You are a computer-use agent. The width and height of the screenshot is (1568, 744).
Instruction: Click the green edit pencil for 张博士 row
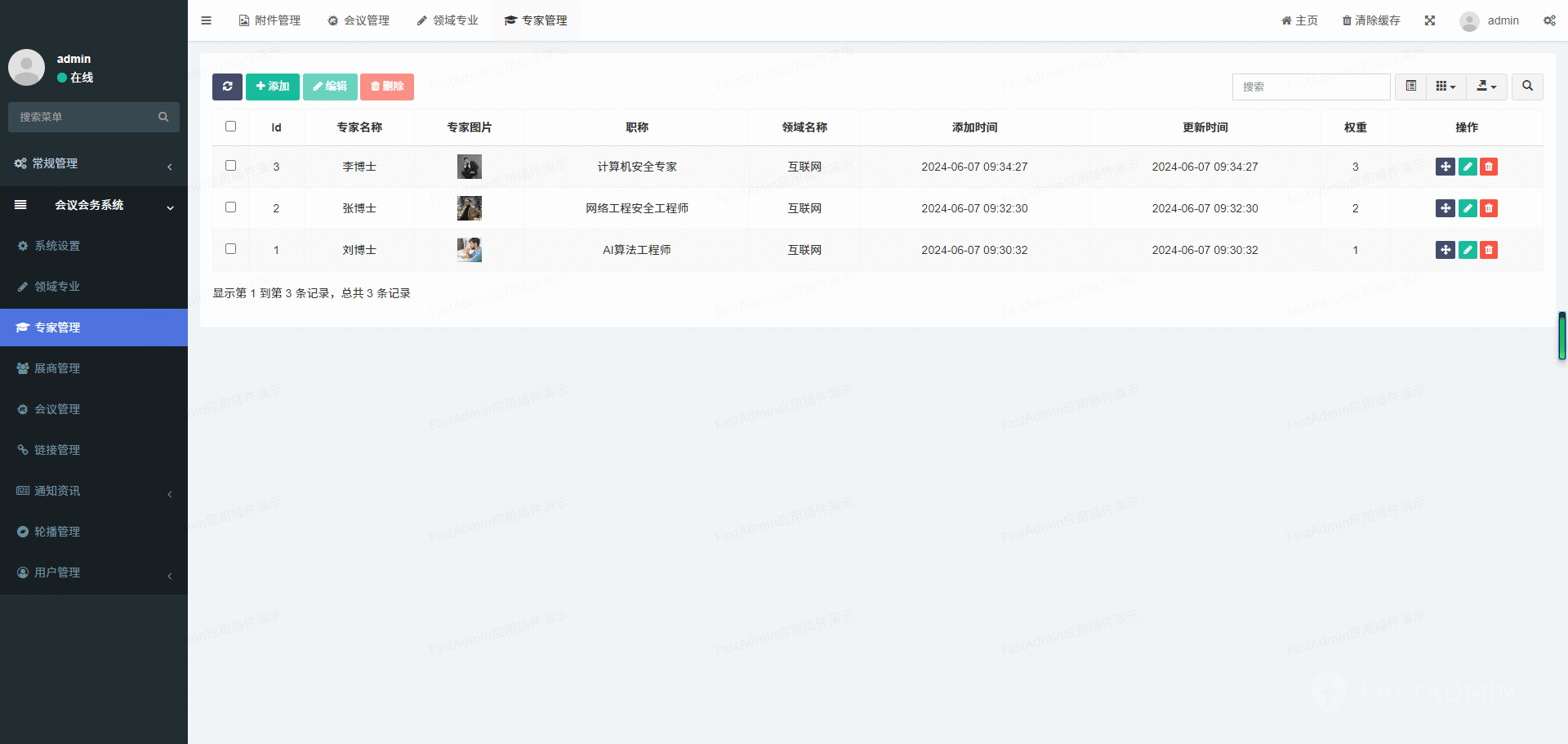point(1468,208)
